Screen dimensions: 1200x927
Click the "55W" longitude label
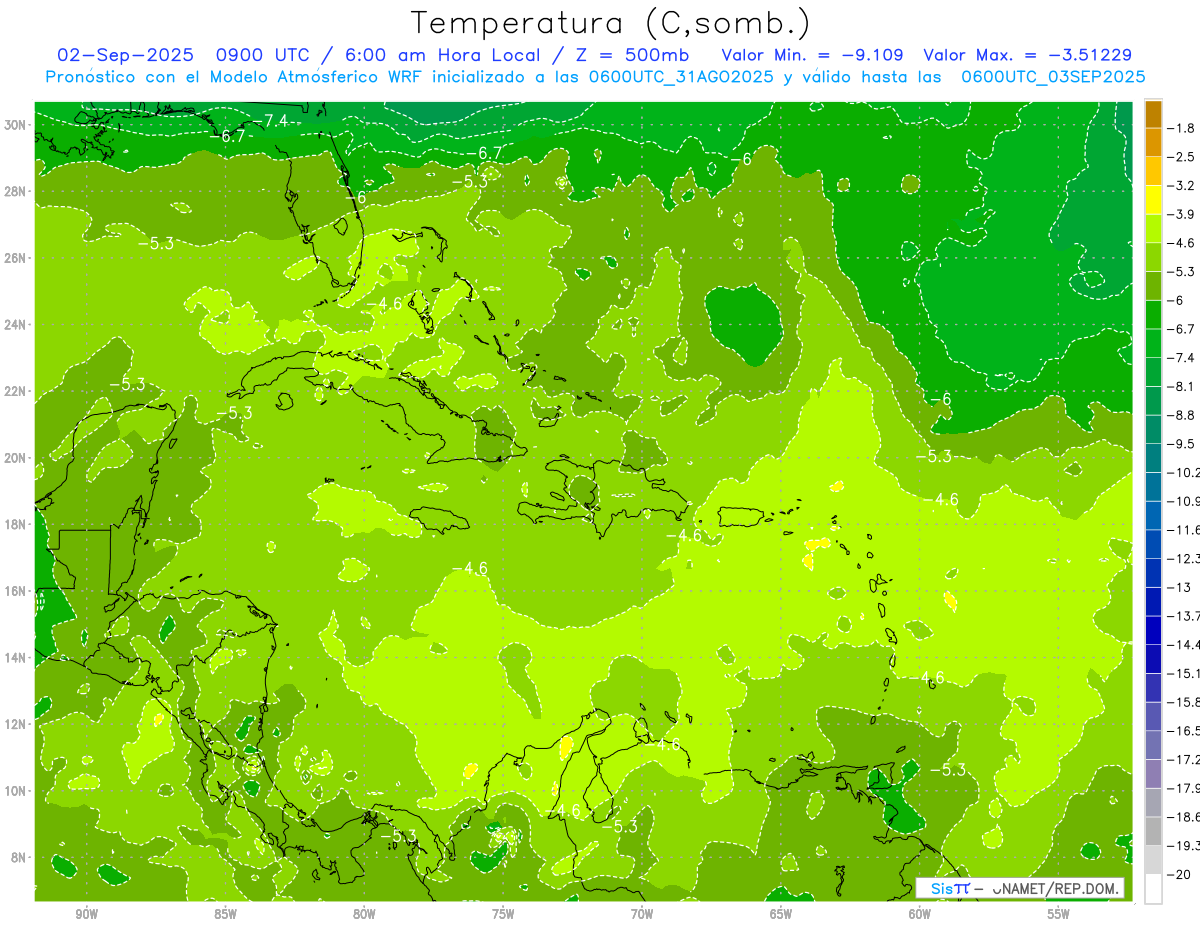coord(1059,914)
